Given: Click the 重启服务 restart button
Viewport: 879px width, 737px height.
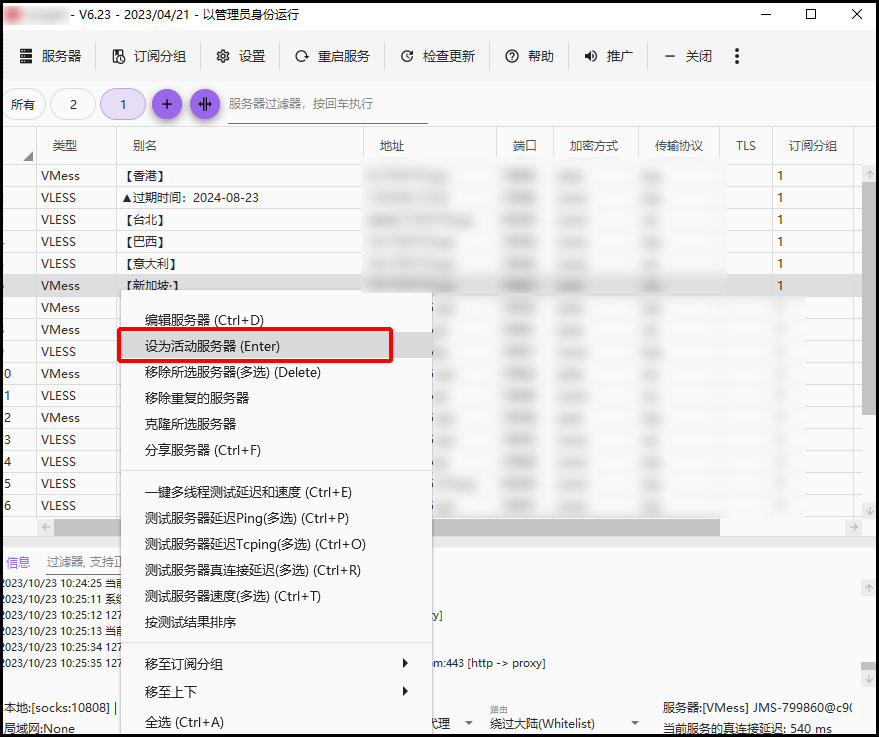Looking at the screenshot, I should [332, 57].
